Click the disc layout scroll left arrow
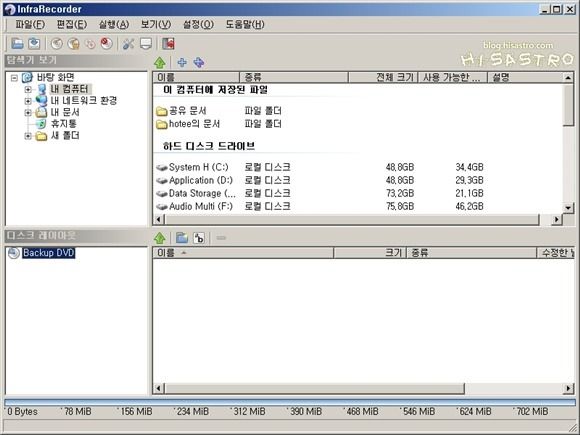This screenshot has width=580, height=435. tap(159, 388)
